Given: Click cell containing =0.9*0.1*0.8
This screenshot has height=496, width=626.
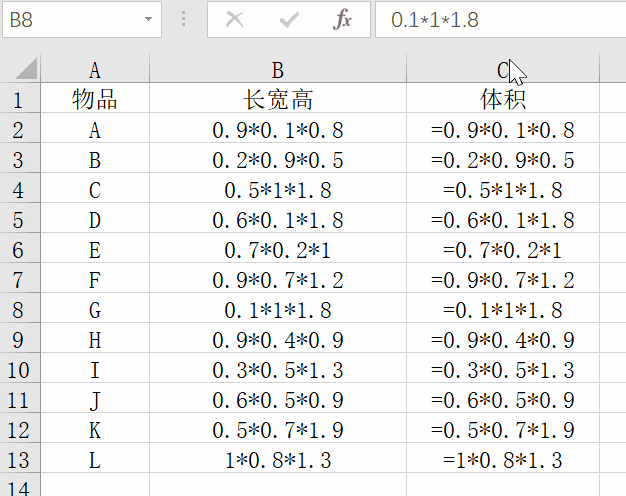Looking at the screenshot, I should pyautogui.click(x=503, y=128).
